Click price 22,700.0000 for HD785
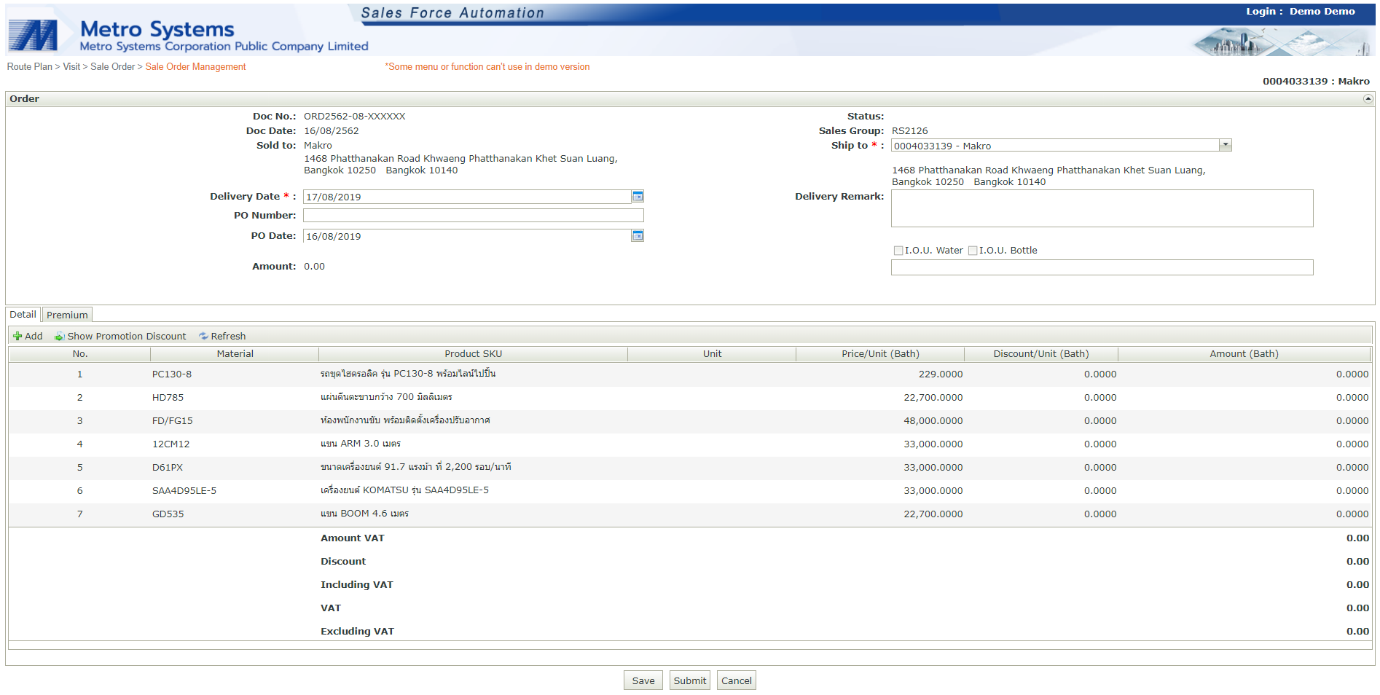Image resolution: width=1380 pixels, height=695 pixels. click(933, 398)
